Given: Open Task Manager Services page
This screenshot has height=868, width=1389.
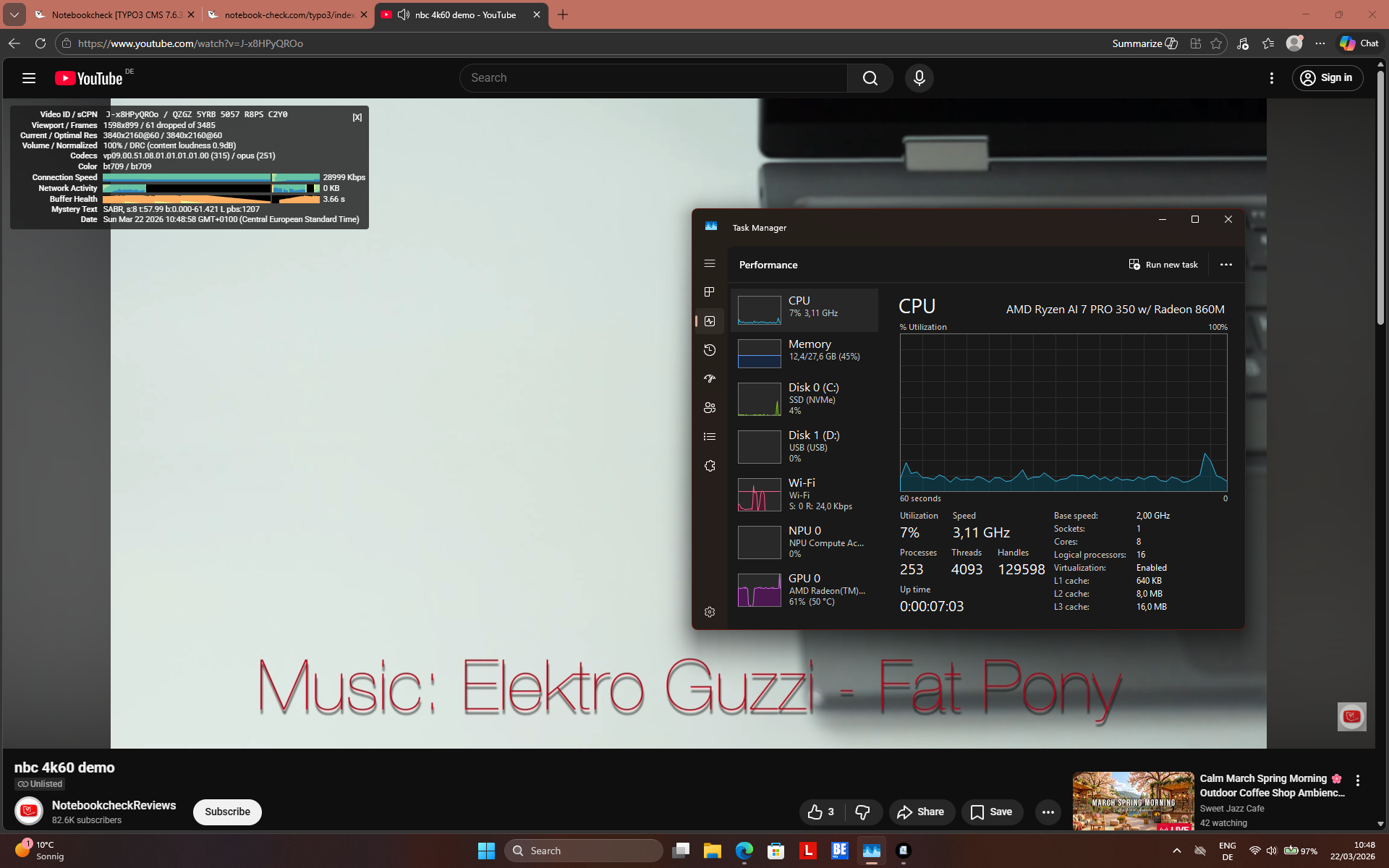Looking at the screenshot, I should [710, 466].
